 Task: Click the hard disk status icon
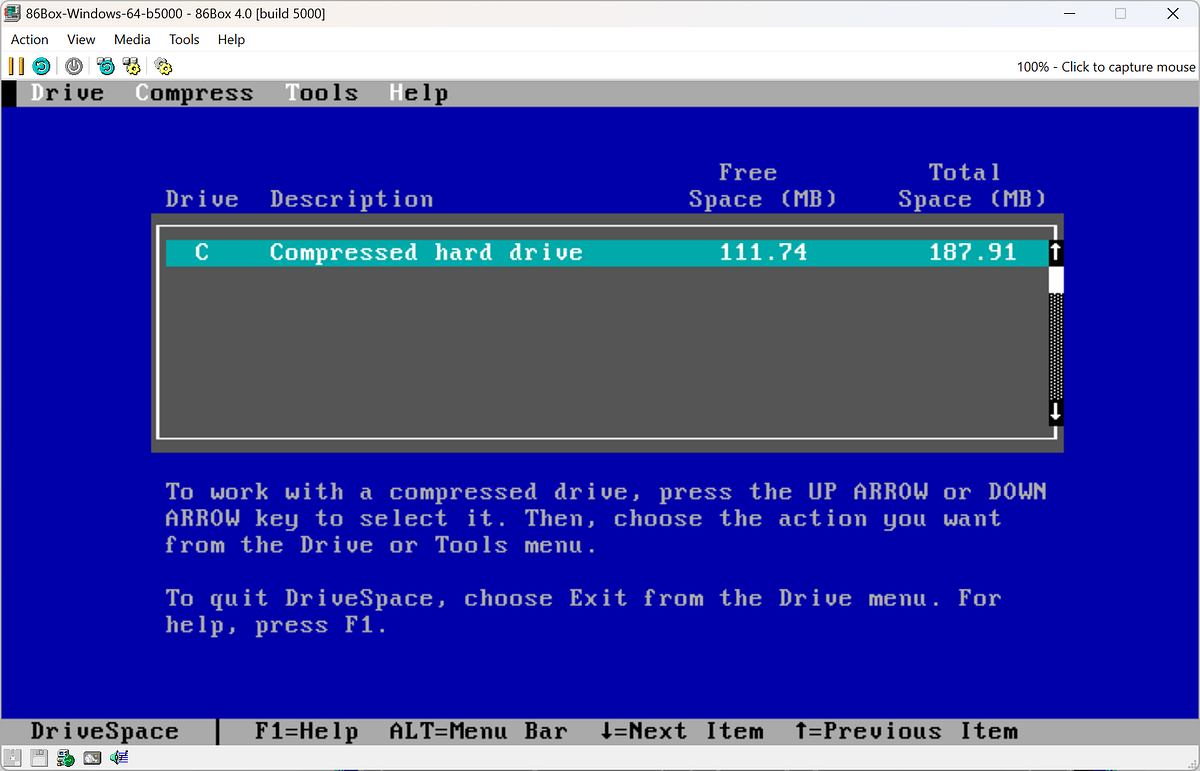[92, 757]
